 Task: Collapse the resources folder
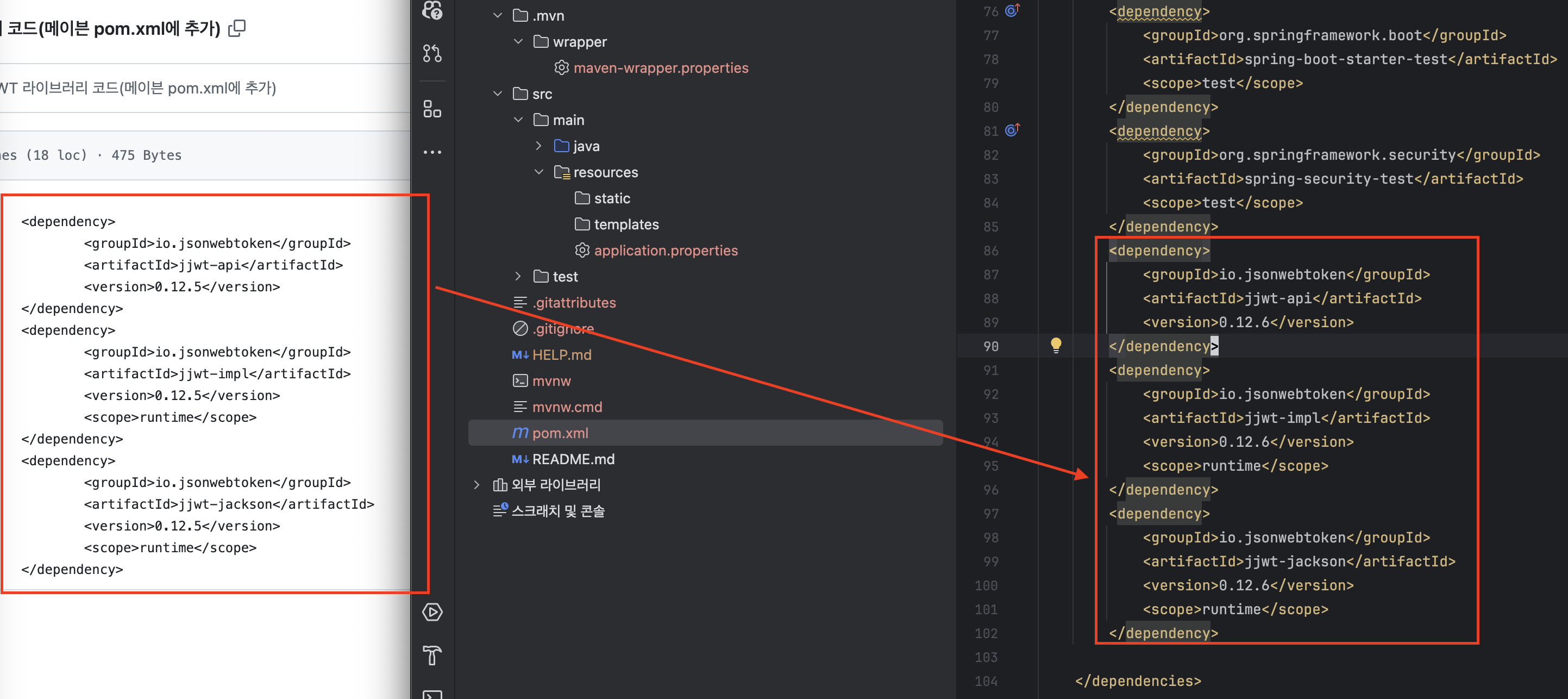539,172
